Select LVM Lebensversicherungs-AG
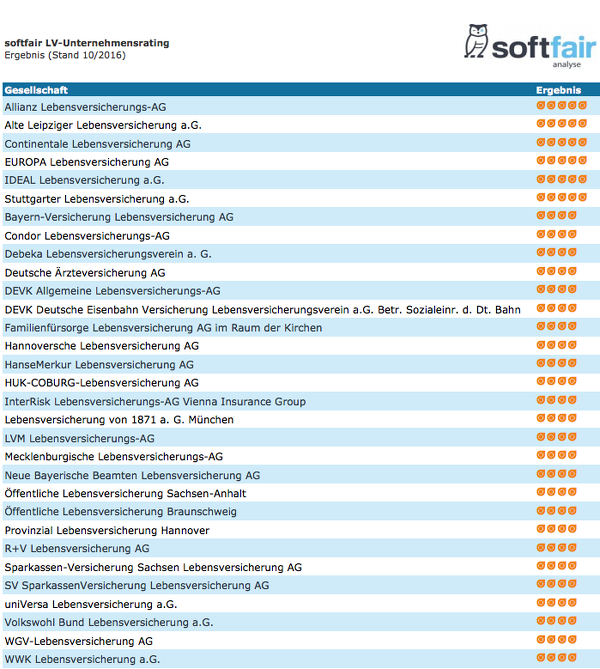This screenshot has height=669, width=600. pos(79,439)
